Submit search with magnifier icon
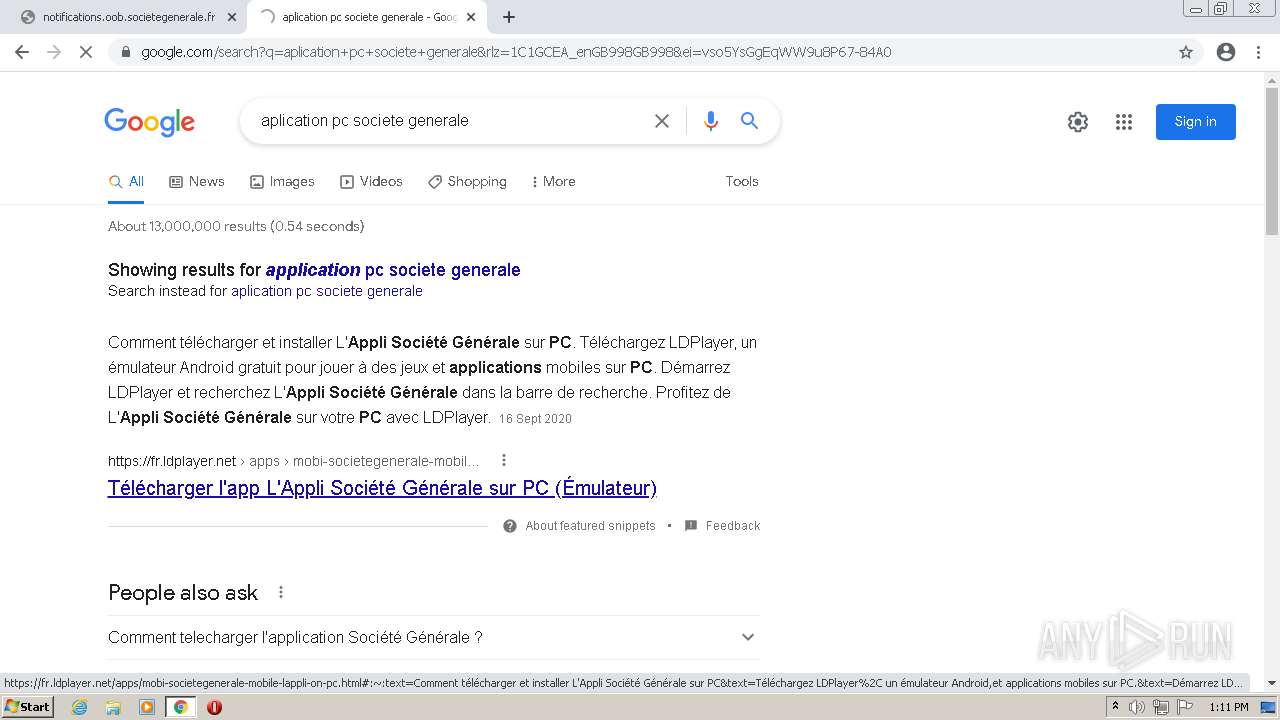This screenshot has width=1280, height=720. click(749, 121)
